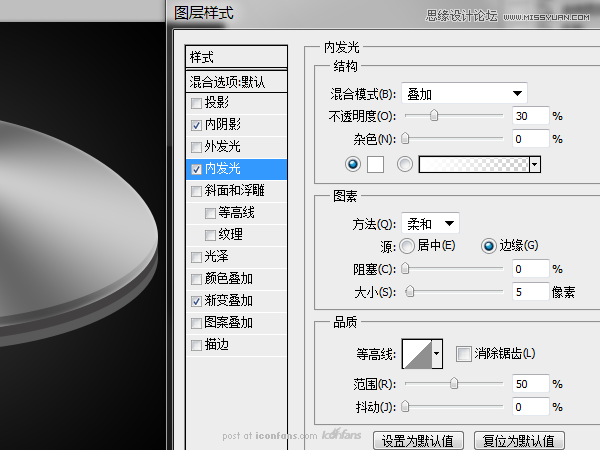Select the gradient radio button
The width and height of the screenshot is (600, 450).
click(404, 165)
